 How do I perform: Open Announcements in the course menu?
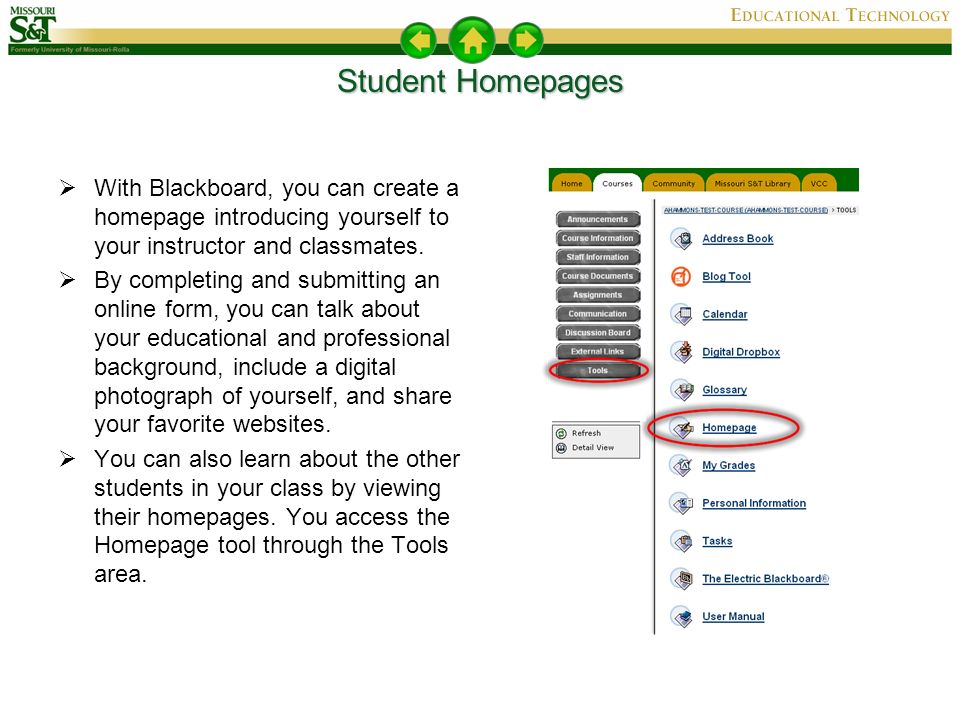(598, 219)
